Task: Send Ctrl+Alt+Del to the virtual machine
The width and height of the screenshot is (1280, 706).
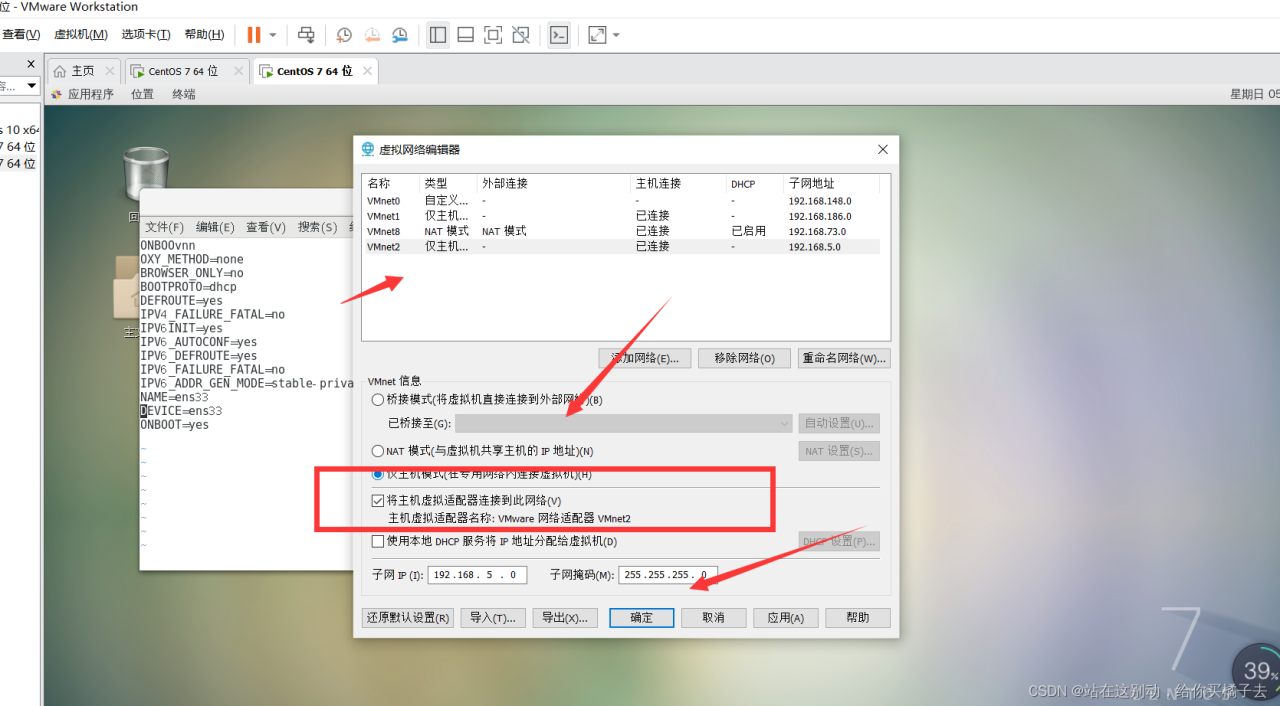Action: click(x=306, y=35)
